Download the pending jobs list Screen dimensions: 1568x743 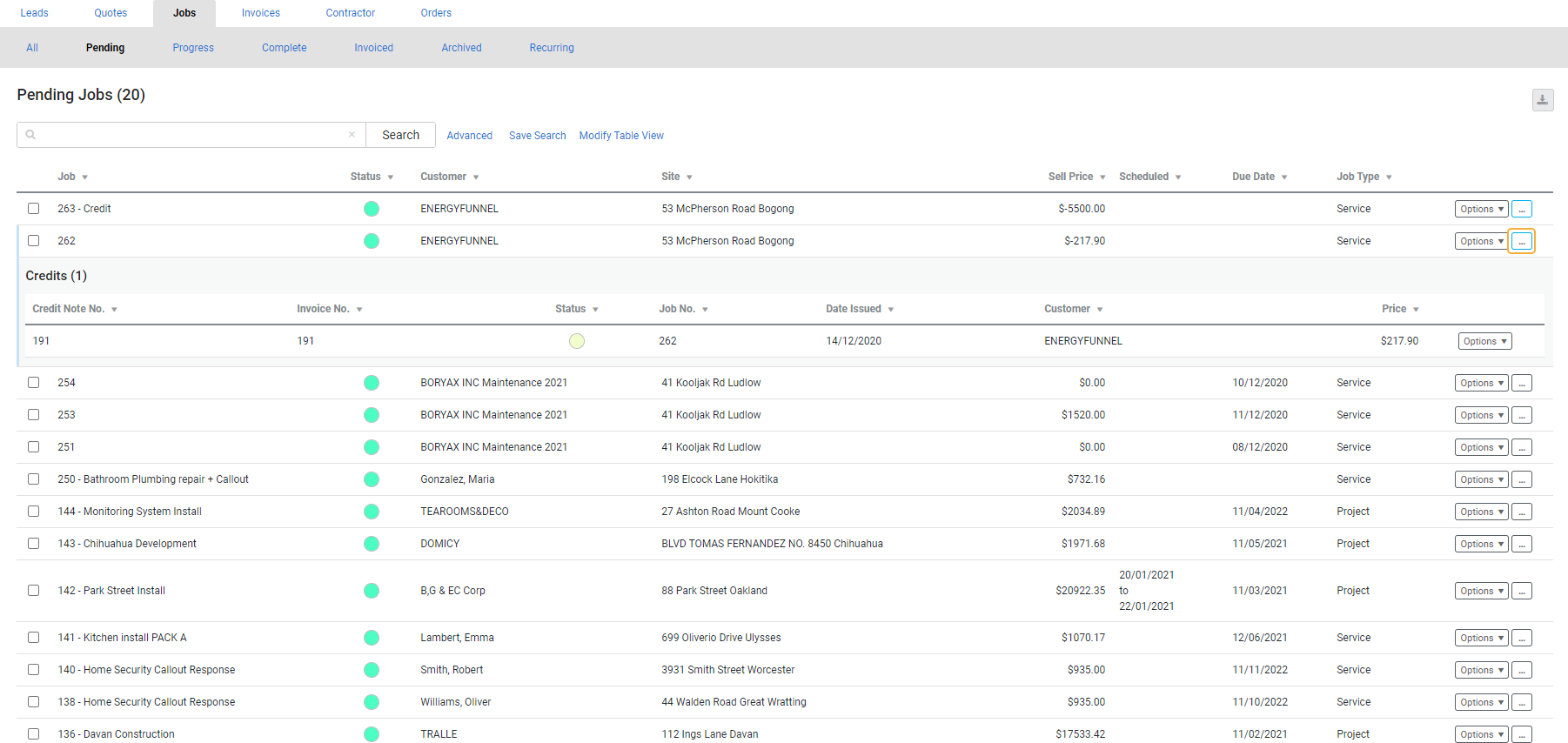pyautogui.click(x=1542, y=100)
